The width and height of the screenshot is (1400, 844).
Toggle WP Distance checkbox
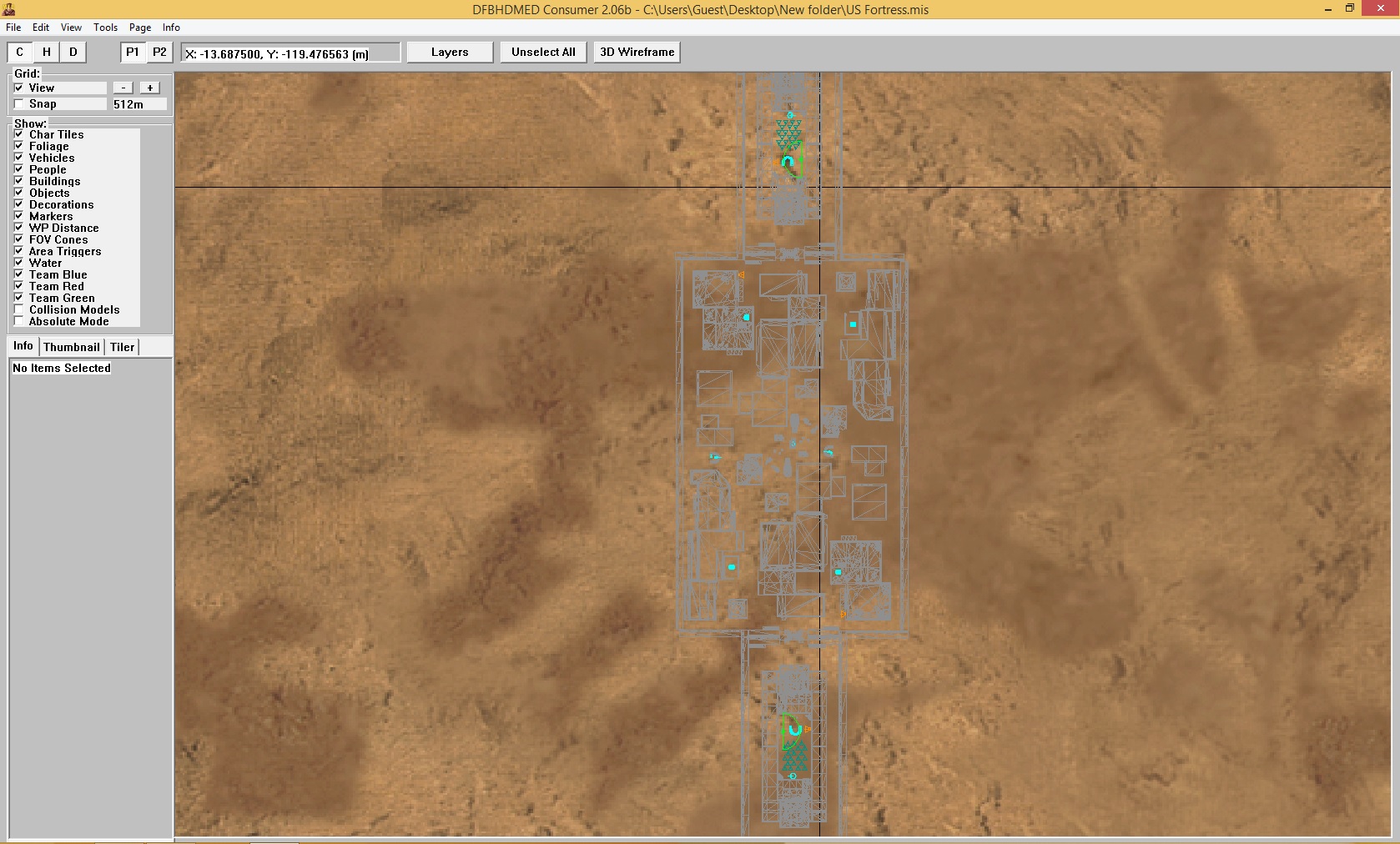click(x=18, y=228)
